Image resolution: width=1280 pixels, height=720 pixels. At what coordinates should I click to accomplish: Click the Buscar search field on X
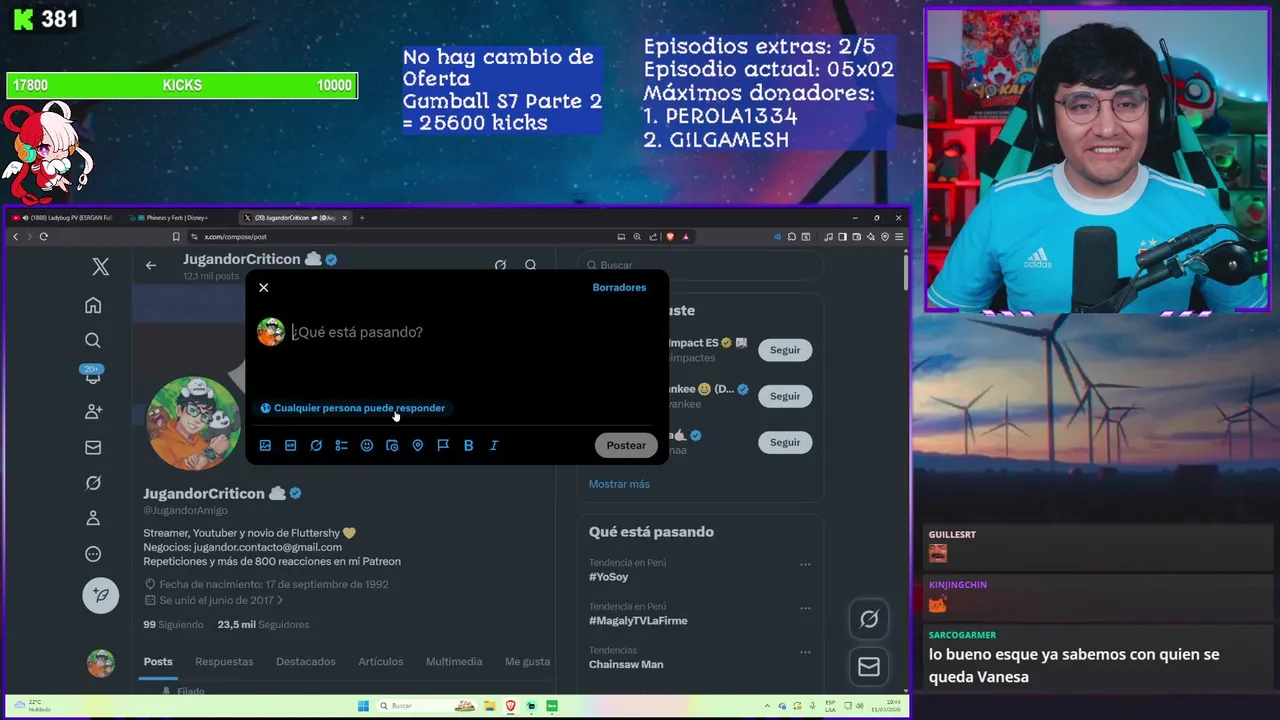click(x=700, y=265)
